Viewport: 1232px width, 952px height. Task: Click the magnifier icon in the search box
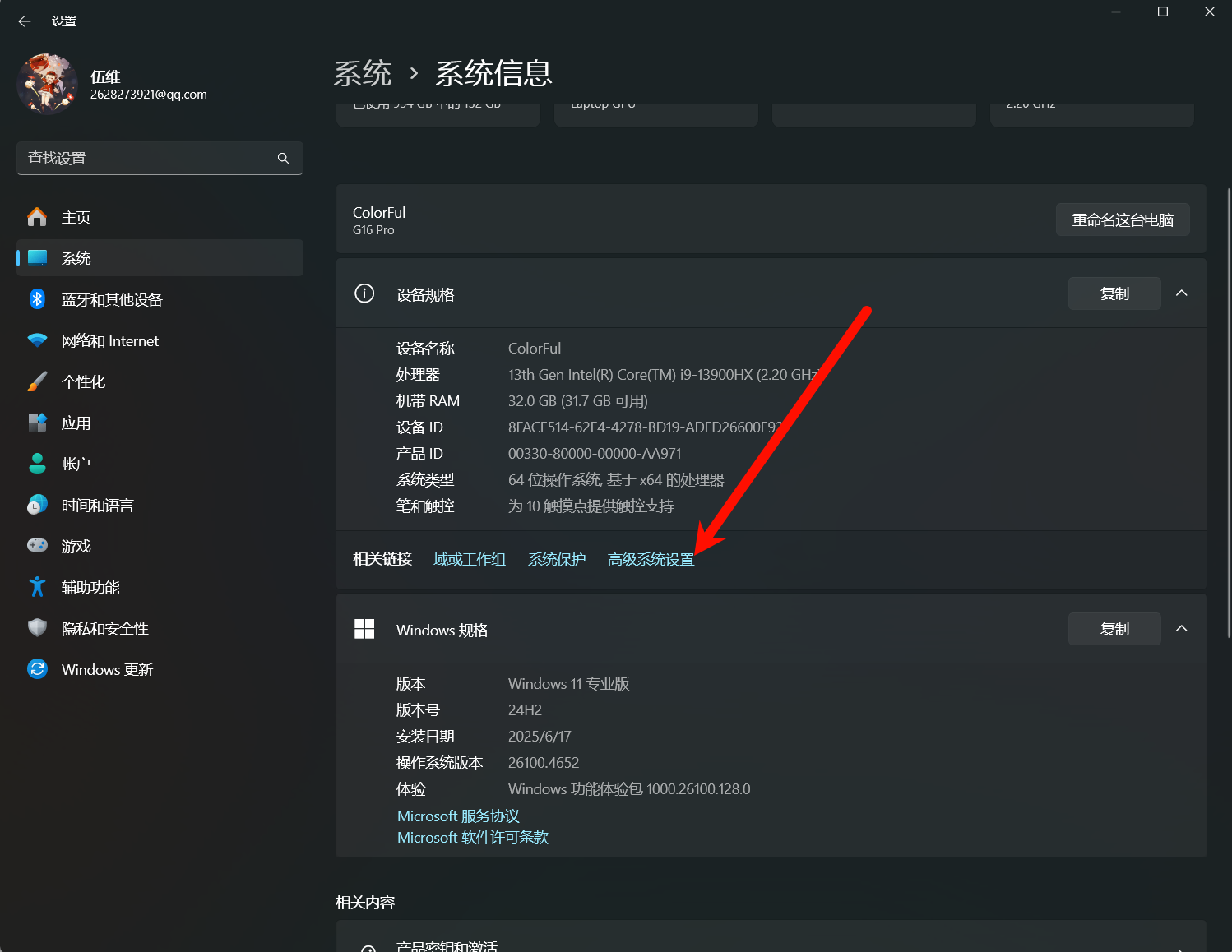(283, 158)
